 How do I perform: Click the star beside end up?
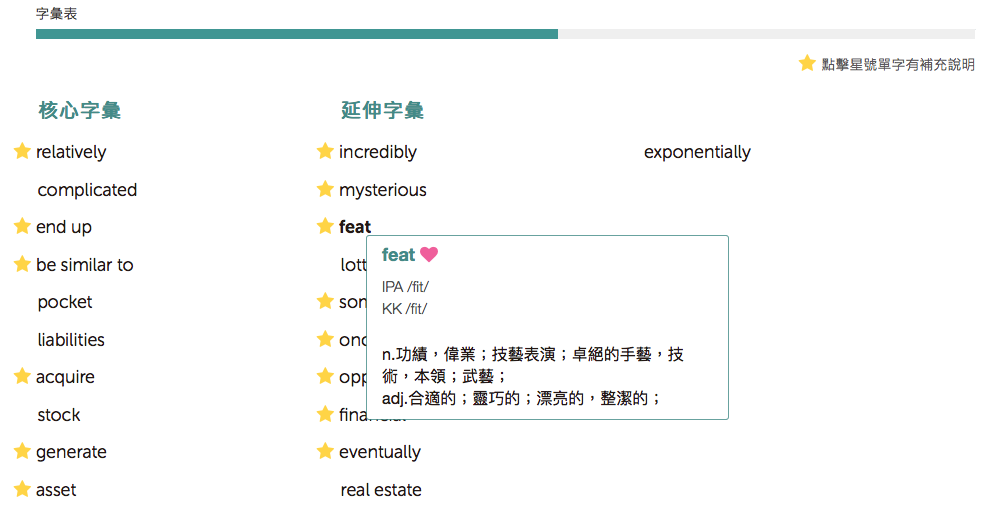pyautogui.click(x=22, y=226)
